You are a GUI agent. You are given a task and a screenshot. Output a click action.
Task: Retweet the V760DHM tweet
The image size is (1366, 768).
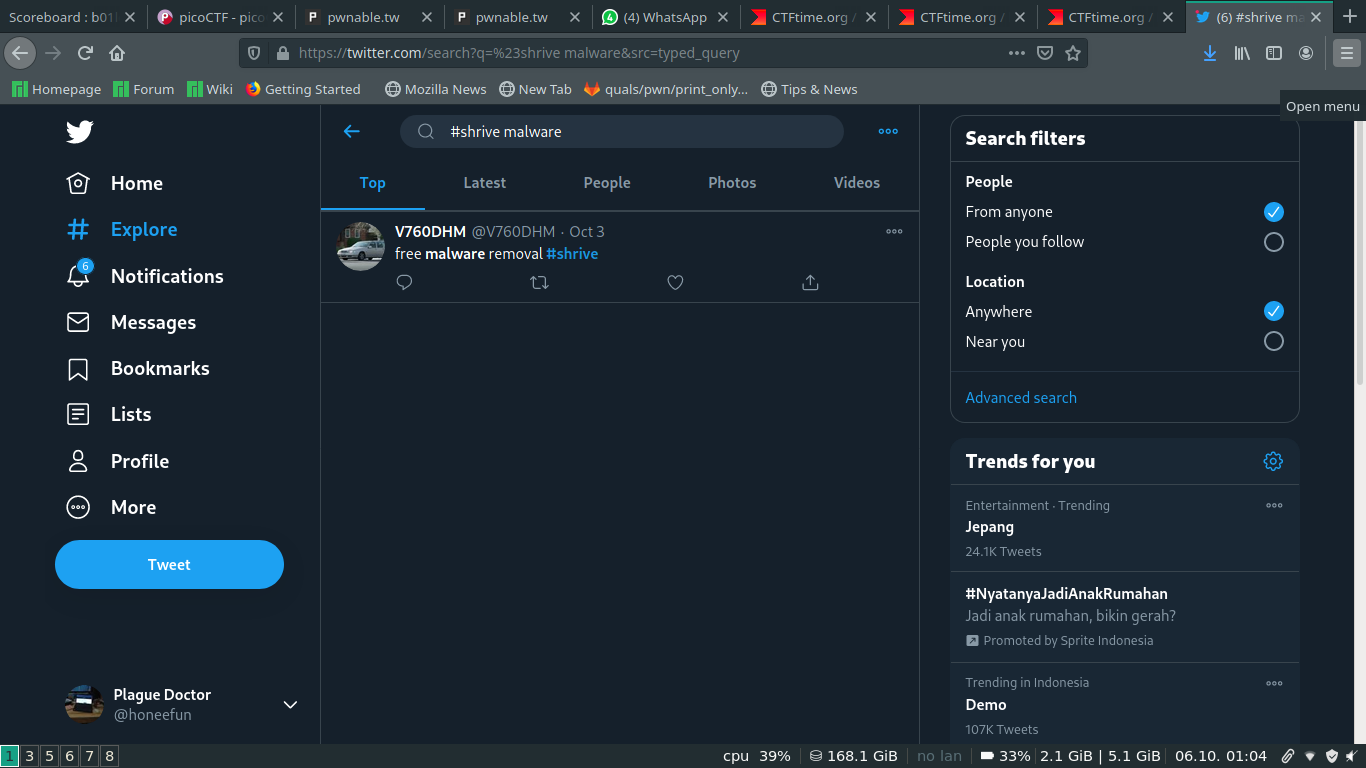click(539, 283)
